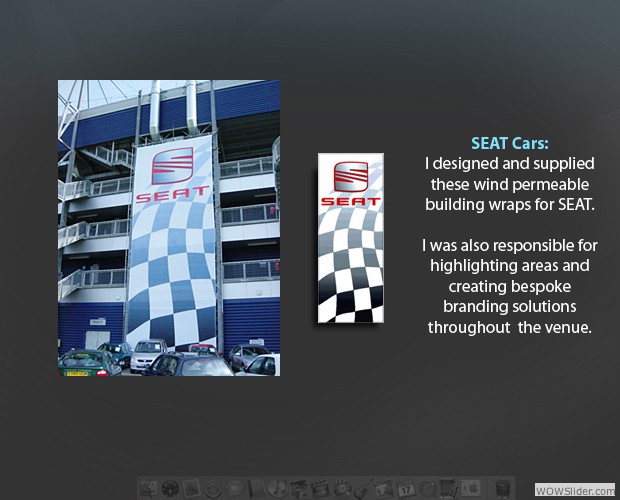Click the stadium building wrap photo
The width and height of the screenshot is (620, 500).
pyautogui.click(x=168, y=228)
